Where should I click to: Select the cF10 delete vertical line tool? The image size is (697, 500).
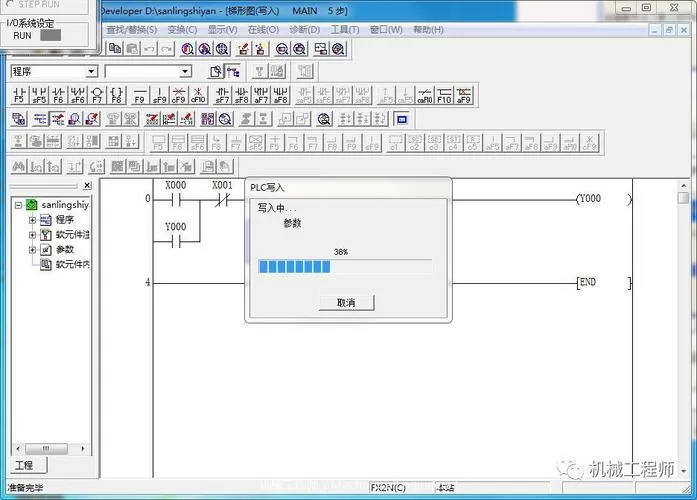point(198,95)
